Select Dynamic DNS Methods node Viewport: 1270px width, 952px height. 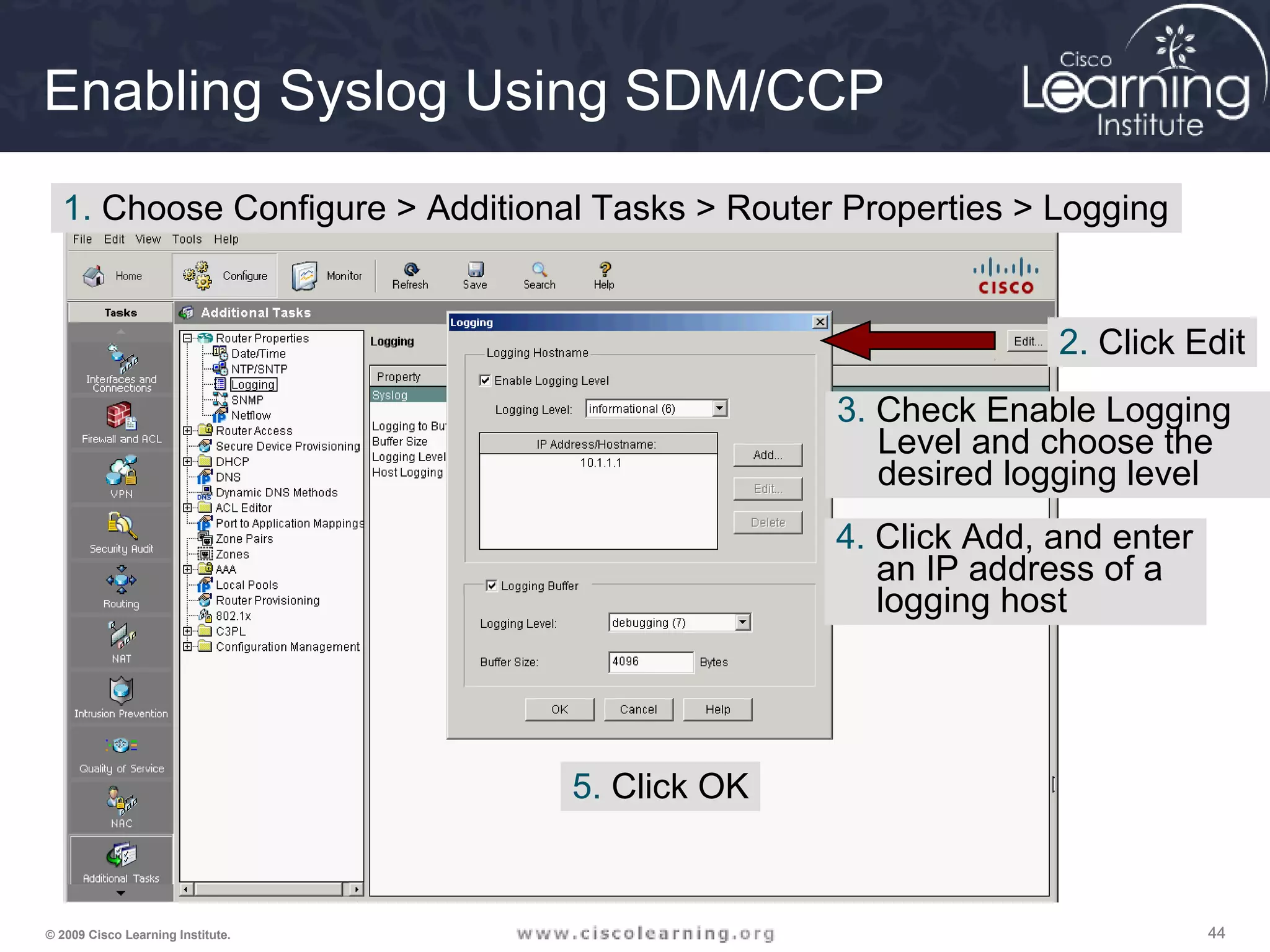tap(275, 493)
